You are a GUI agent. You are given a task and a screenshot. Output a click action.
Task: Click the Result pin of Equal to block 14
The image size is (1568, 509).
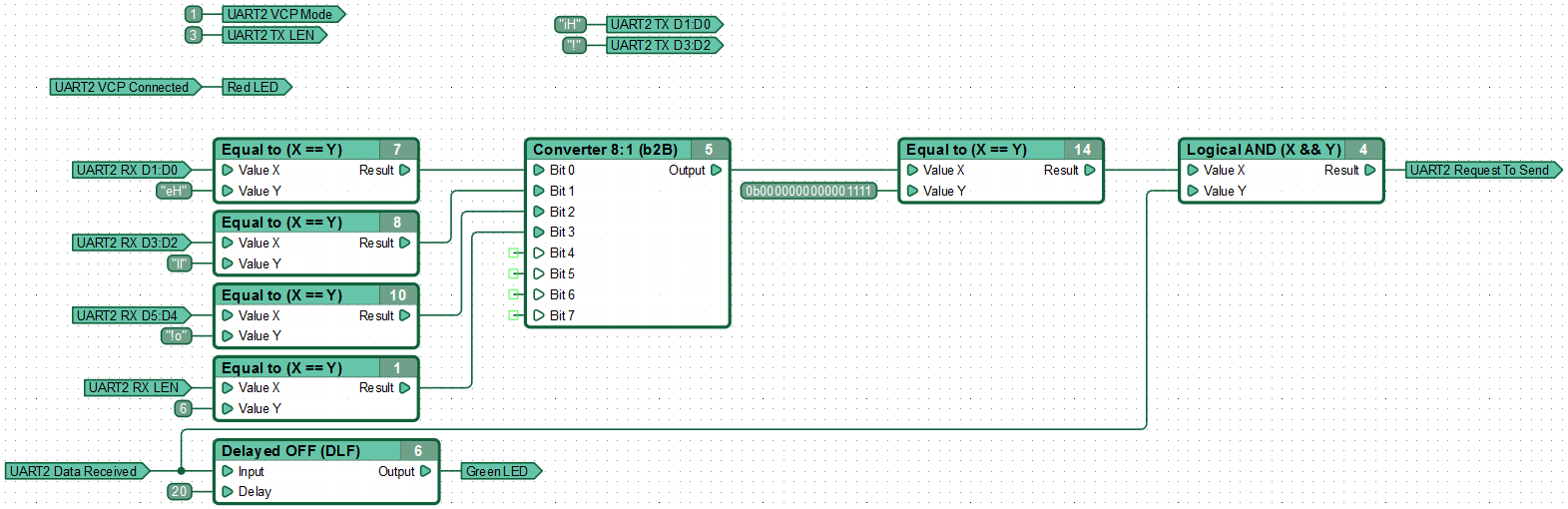click(1089, 170)
